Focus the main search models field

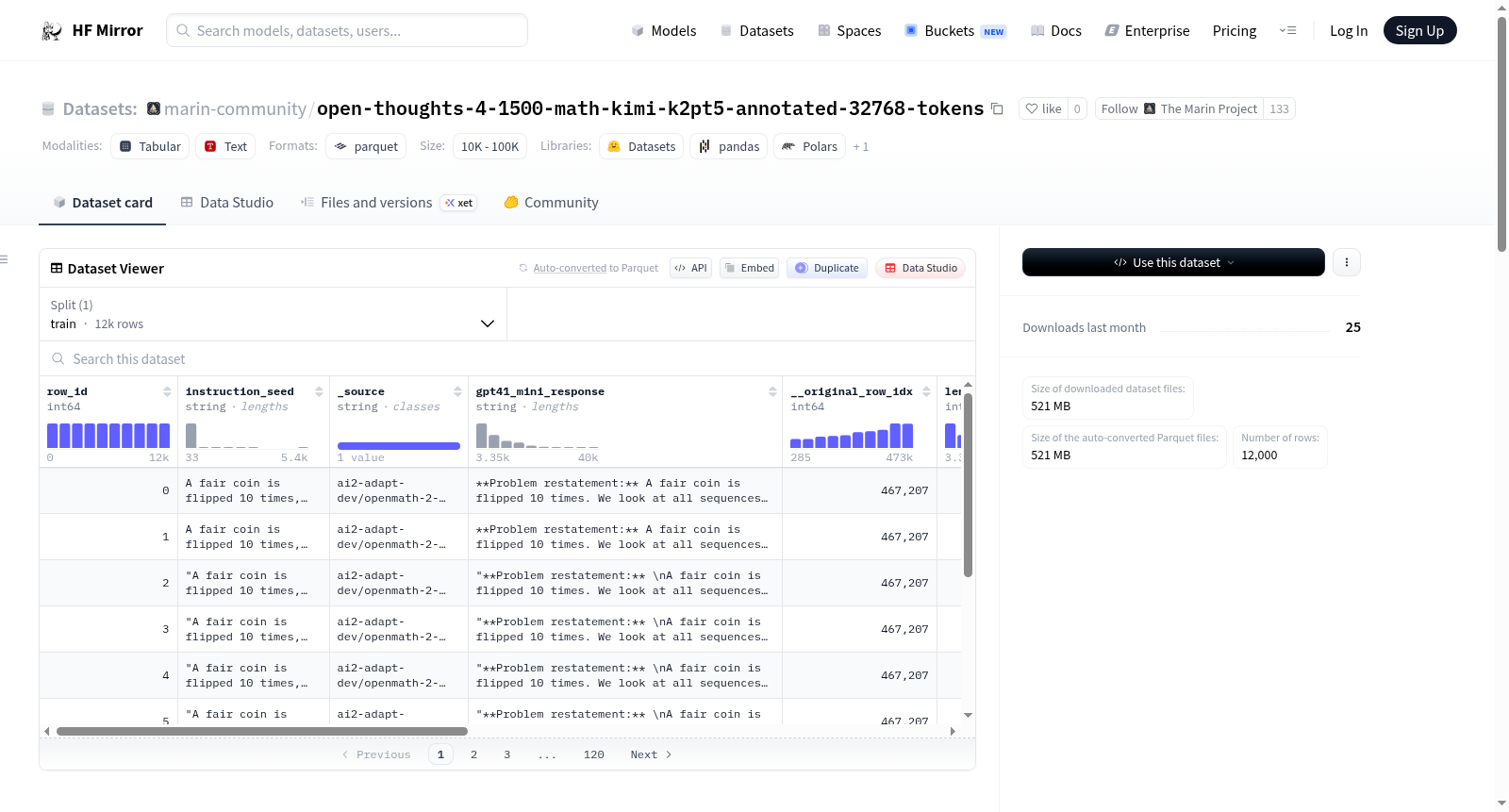347,30
